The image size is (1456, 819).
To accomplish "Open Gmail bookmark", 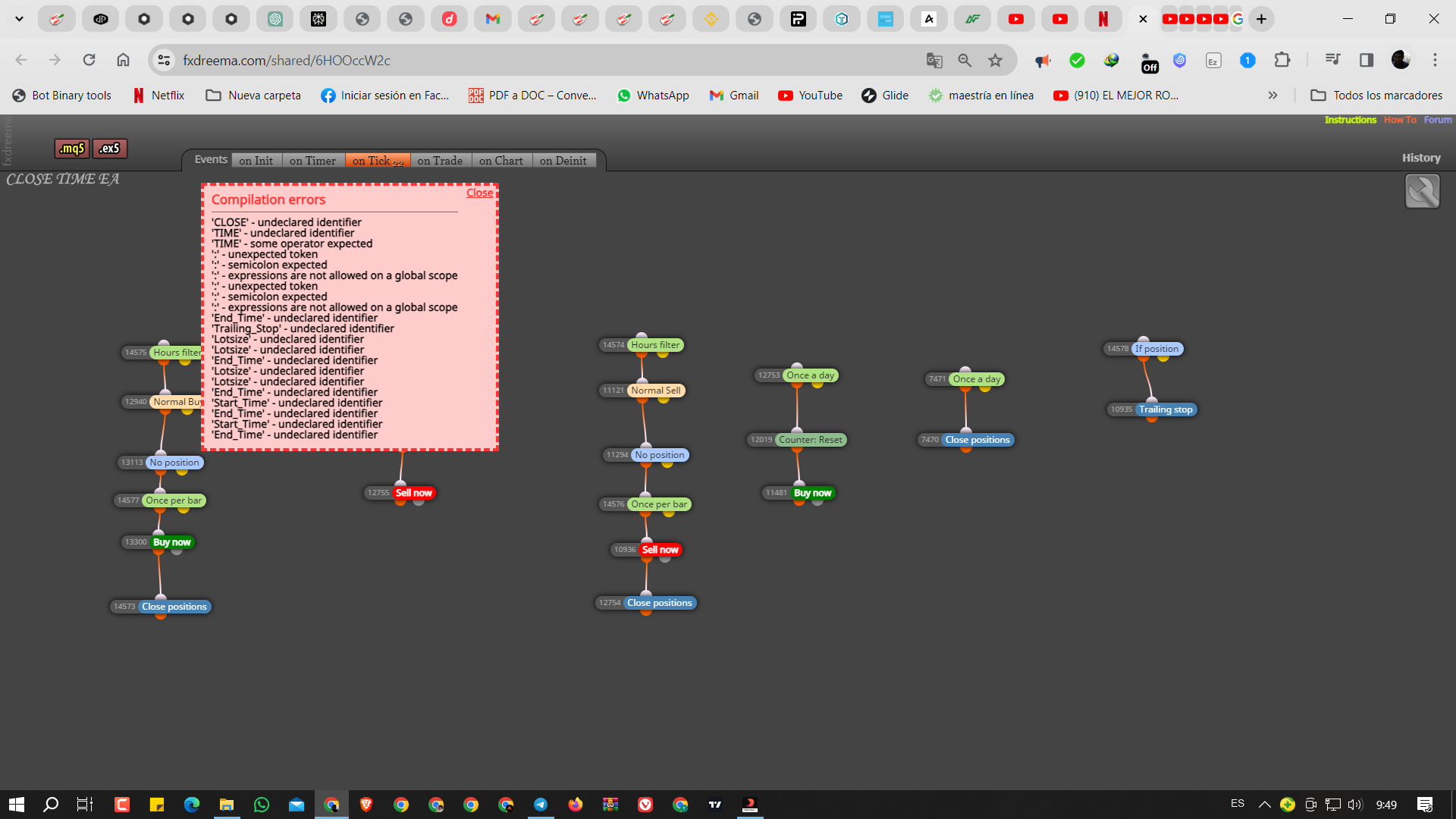I will click(734, 95).
